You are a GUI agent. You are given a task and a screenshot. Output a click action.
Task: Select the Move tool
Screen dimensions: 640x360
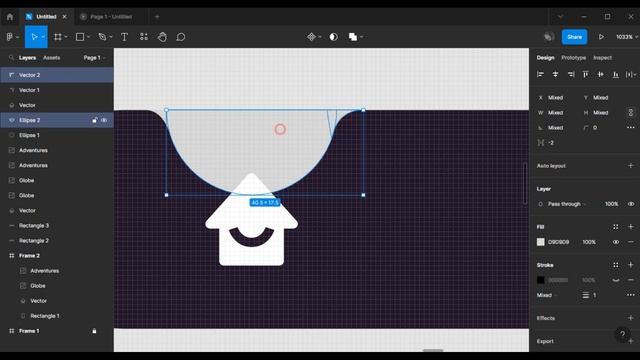[x=34, y=37]
